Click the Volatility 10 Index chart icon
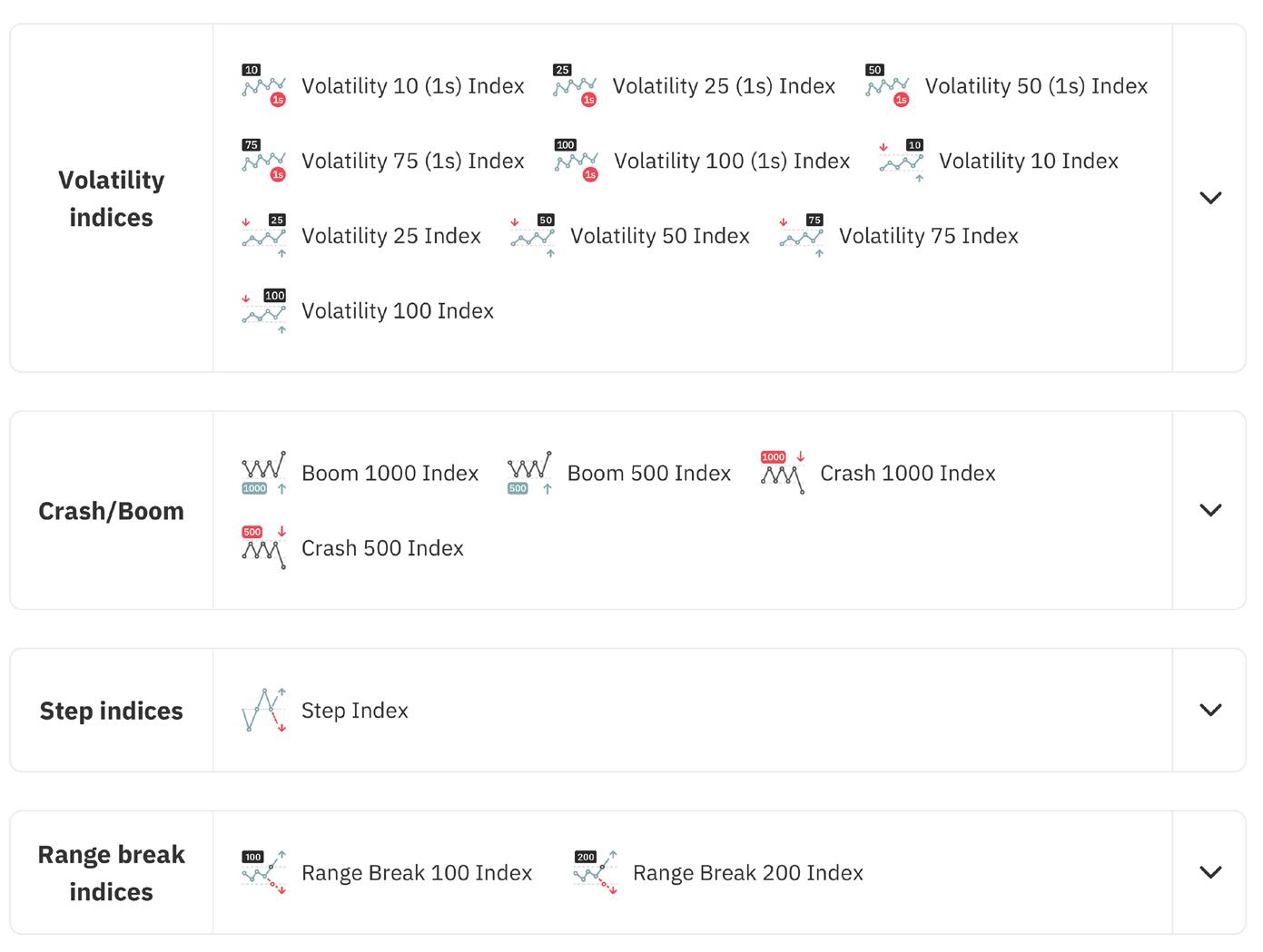The height and width of the screenshot is (952, 1263). pos(902,161)
